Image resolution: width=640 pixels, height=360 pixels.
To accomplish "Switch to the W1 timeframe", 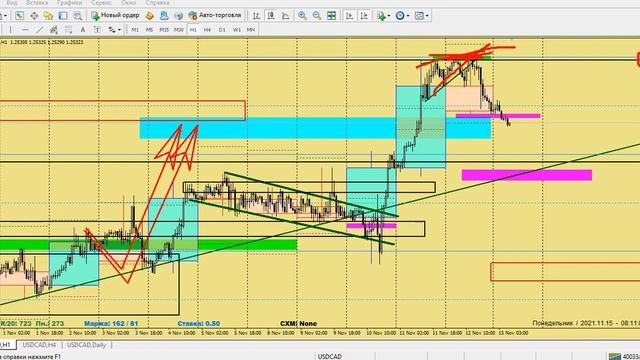I will point(237,30).
